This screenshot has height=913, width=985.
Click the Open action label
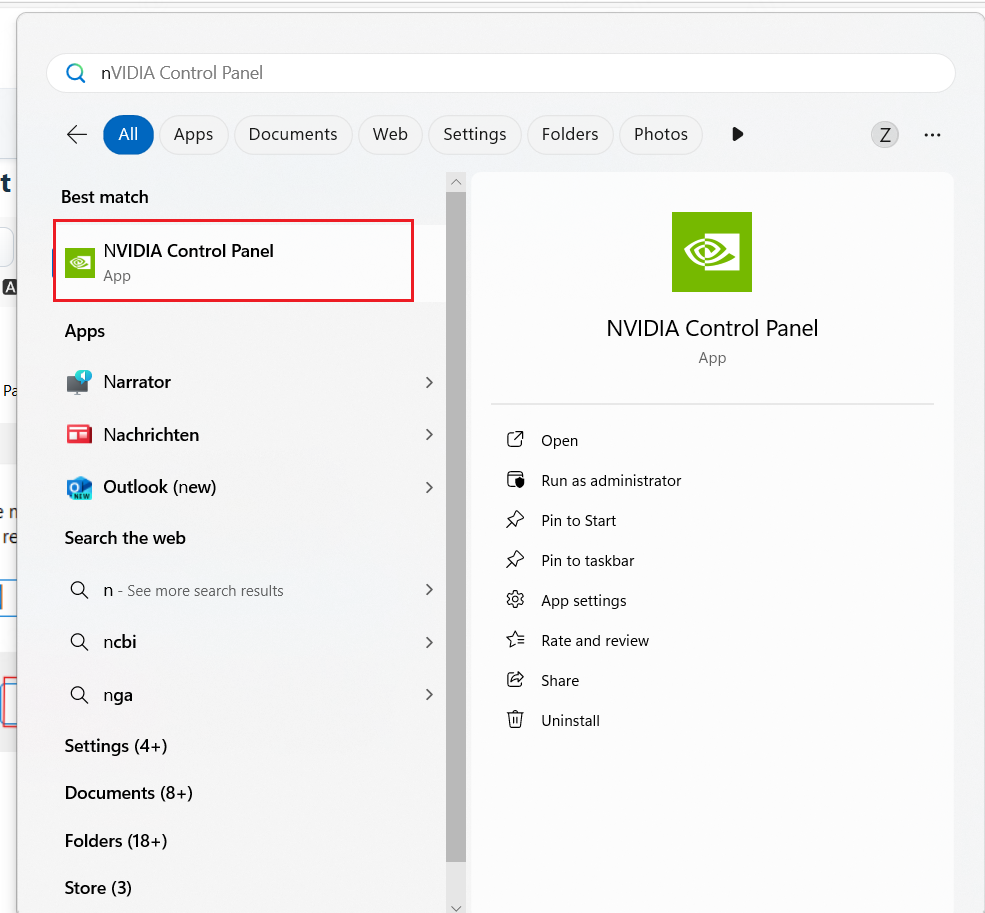559,440
